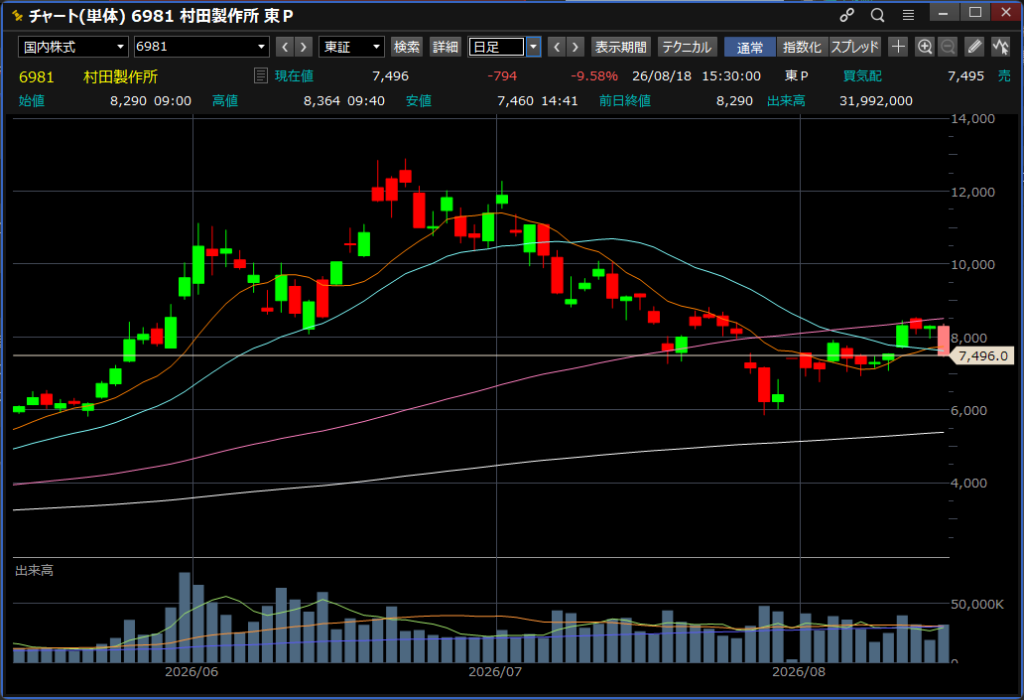Go to next stock with right arrow after code

click(x=303, y=47)
